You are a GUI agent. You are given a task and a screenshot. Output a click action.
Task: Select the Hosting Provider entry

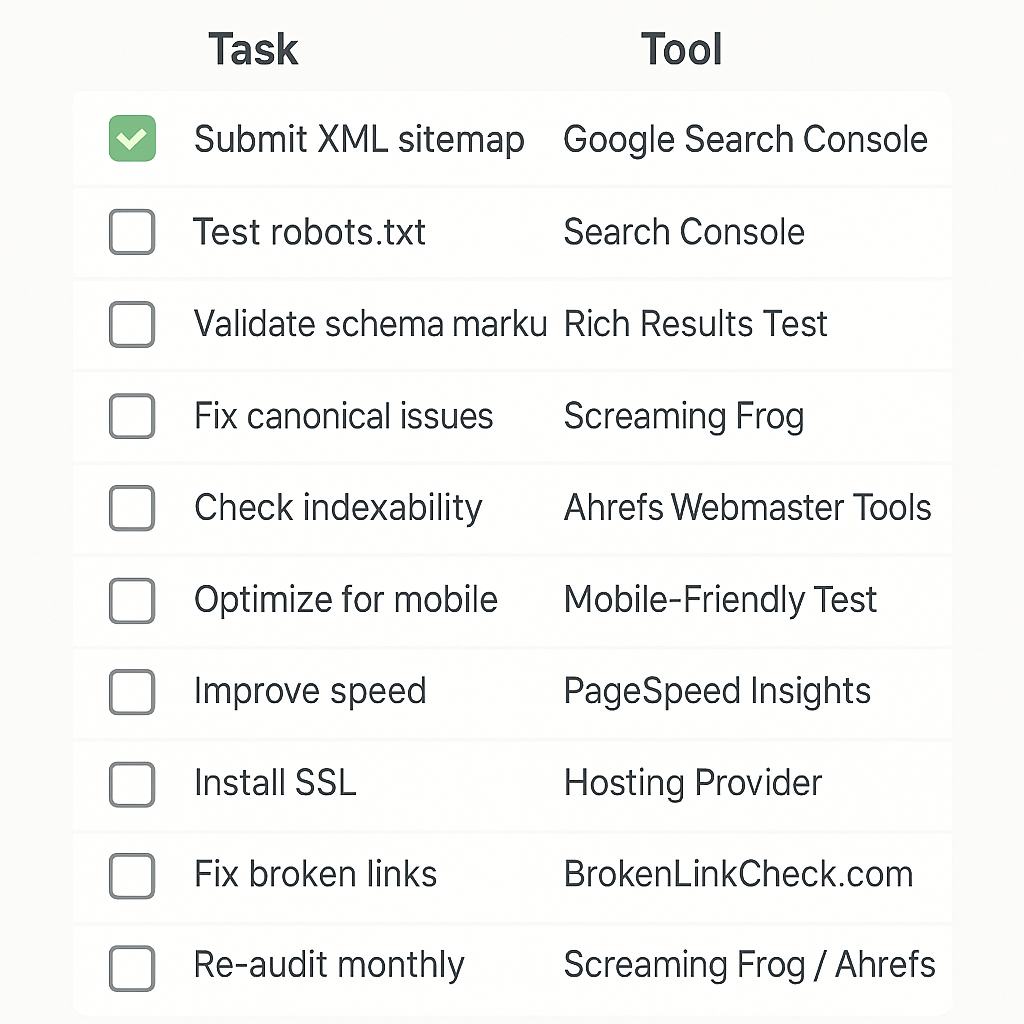pyautogui.click(x=693, y=783)
